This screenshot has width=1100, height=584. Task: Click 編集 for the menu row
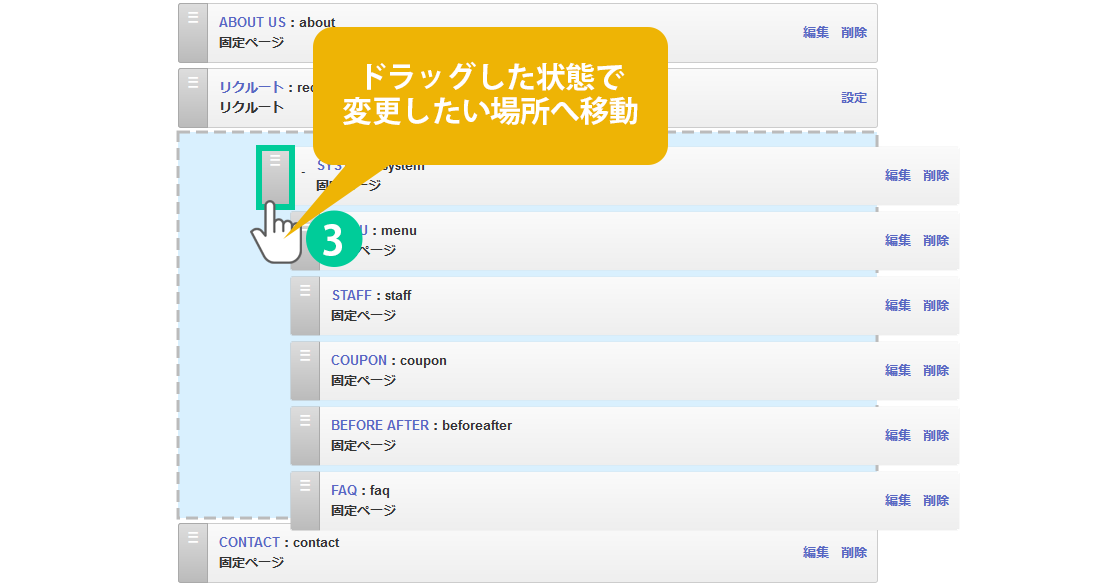tap(898, 240)
